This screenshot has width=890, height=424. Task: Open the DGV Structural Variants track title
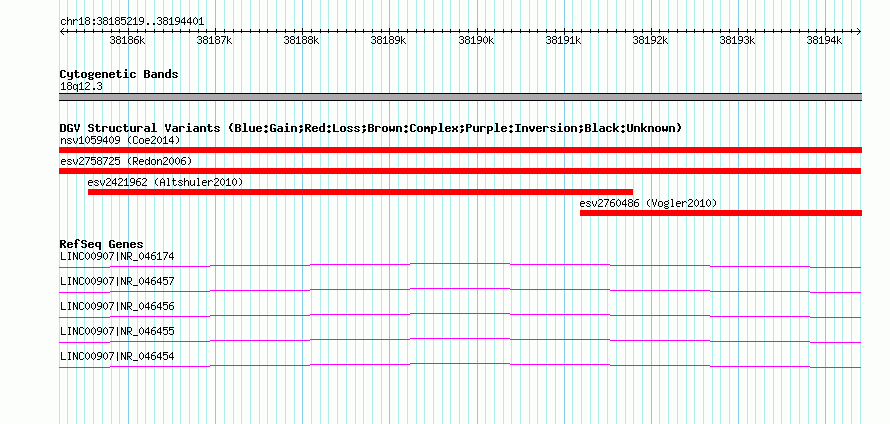pos(371,128)
